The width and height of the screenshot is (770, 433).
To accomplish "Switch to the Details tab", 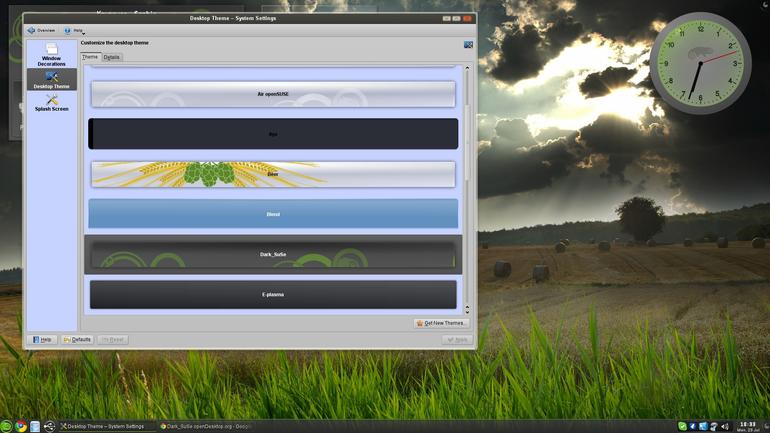I will [x=111, y=57].
